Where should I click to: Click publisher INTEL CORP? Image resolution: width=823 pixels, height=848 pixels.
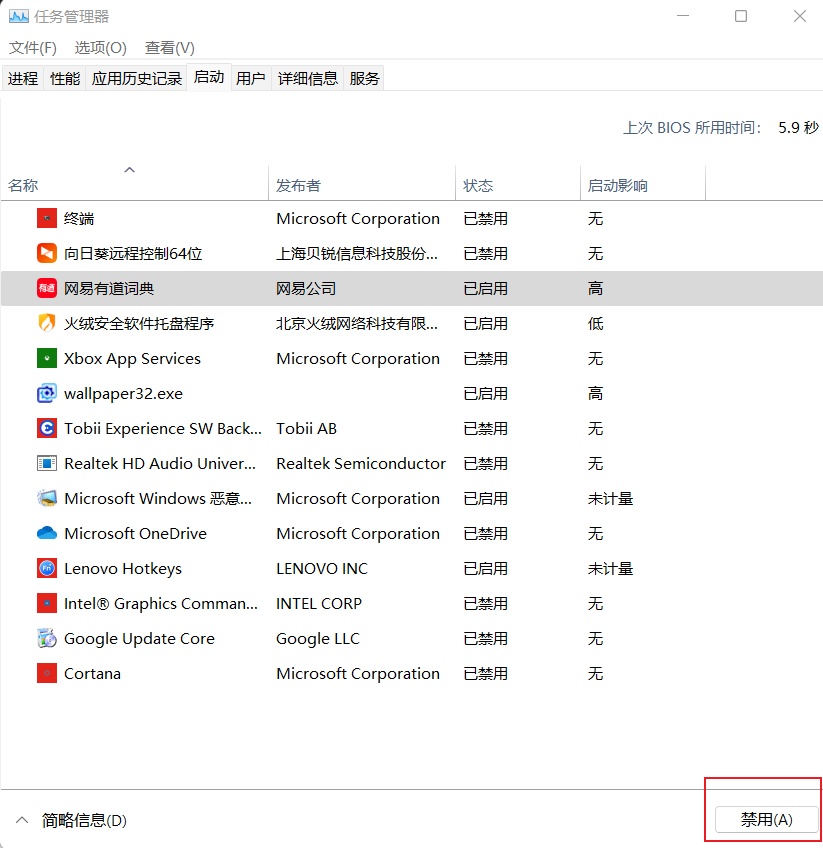pyautogui.click(x=319, y=604)
